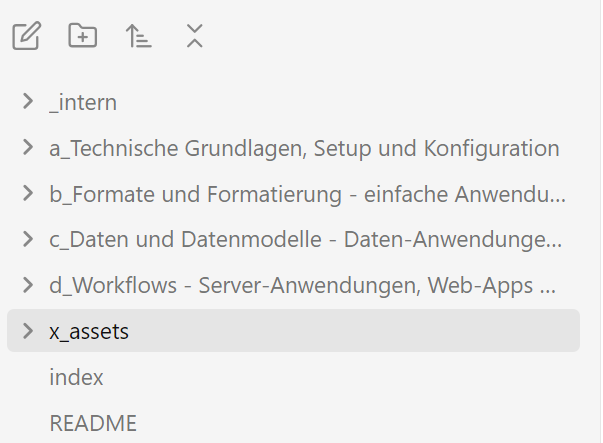Select the _intern folder name
The width and height of the screenshot is (603, 443).
(x=83, y=102)
